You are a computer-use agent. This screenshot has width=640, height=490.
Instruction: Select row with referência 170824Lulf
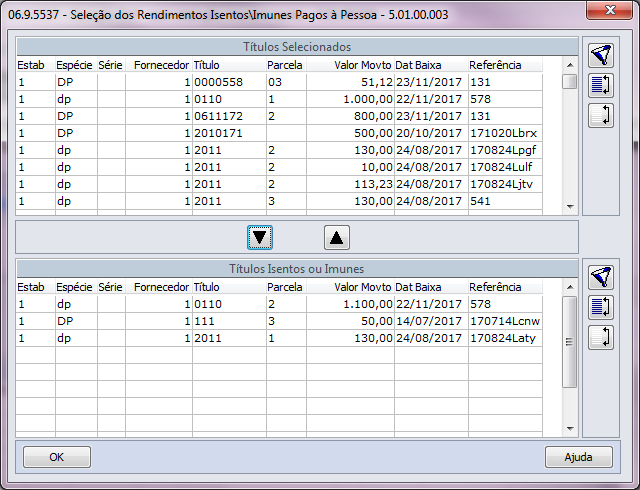280,167
